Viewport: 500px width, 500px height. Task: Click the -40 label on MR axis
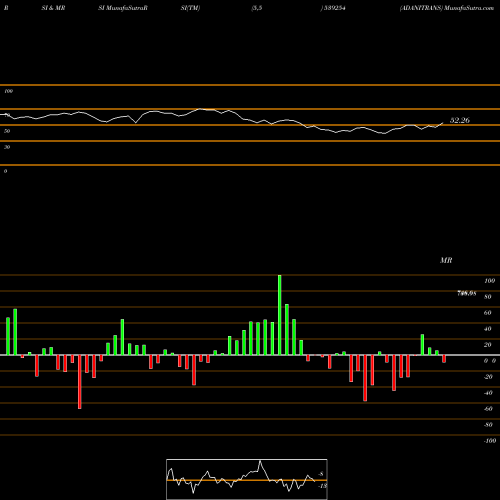point(488,393)
